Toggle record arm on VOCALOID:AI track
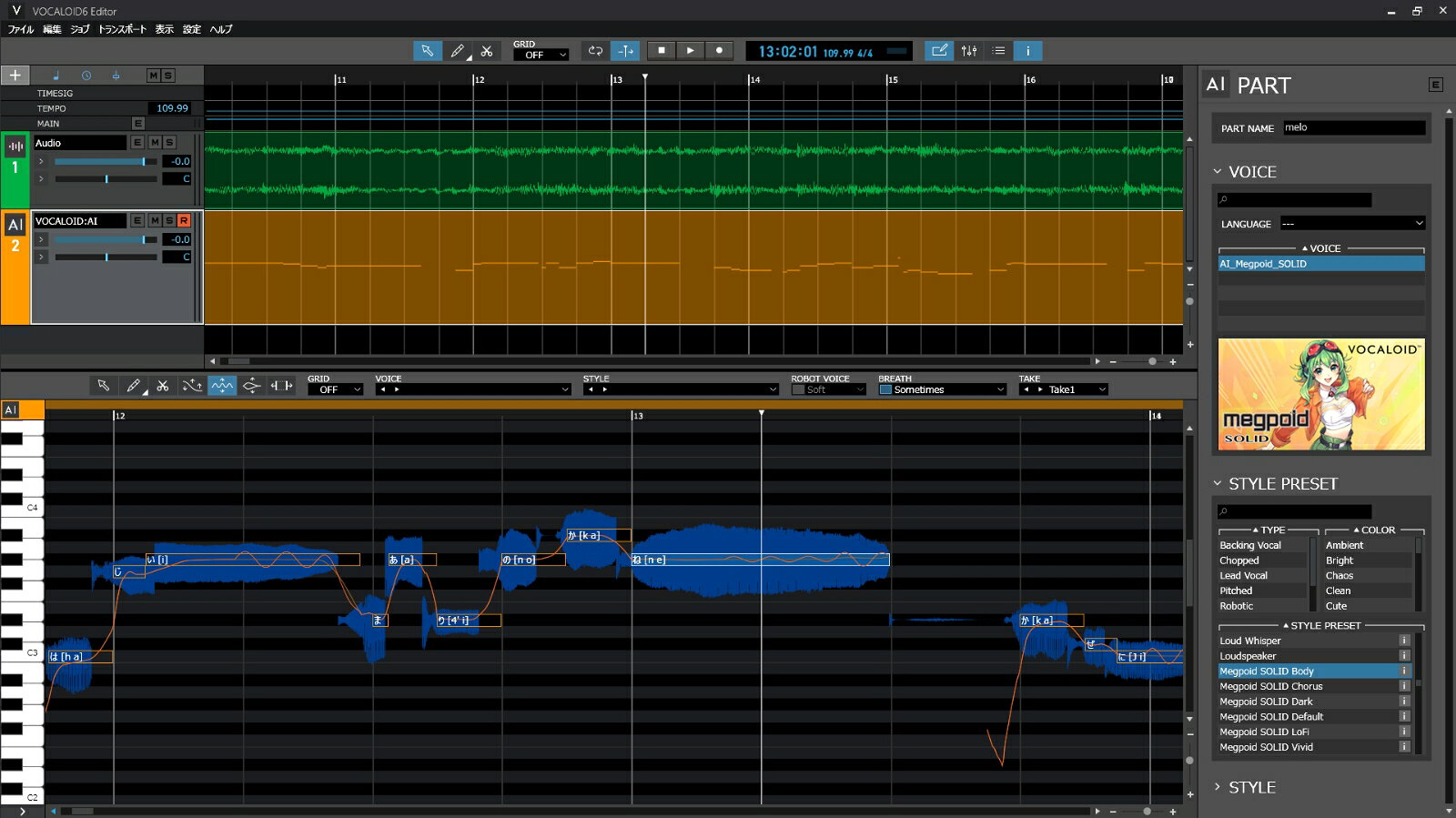The image size is (1456, 818). [184, 221]
